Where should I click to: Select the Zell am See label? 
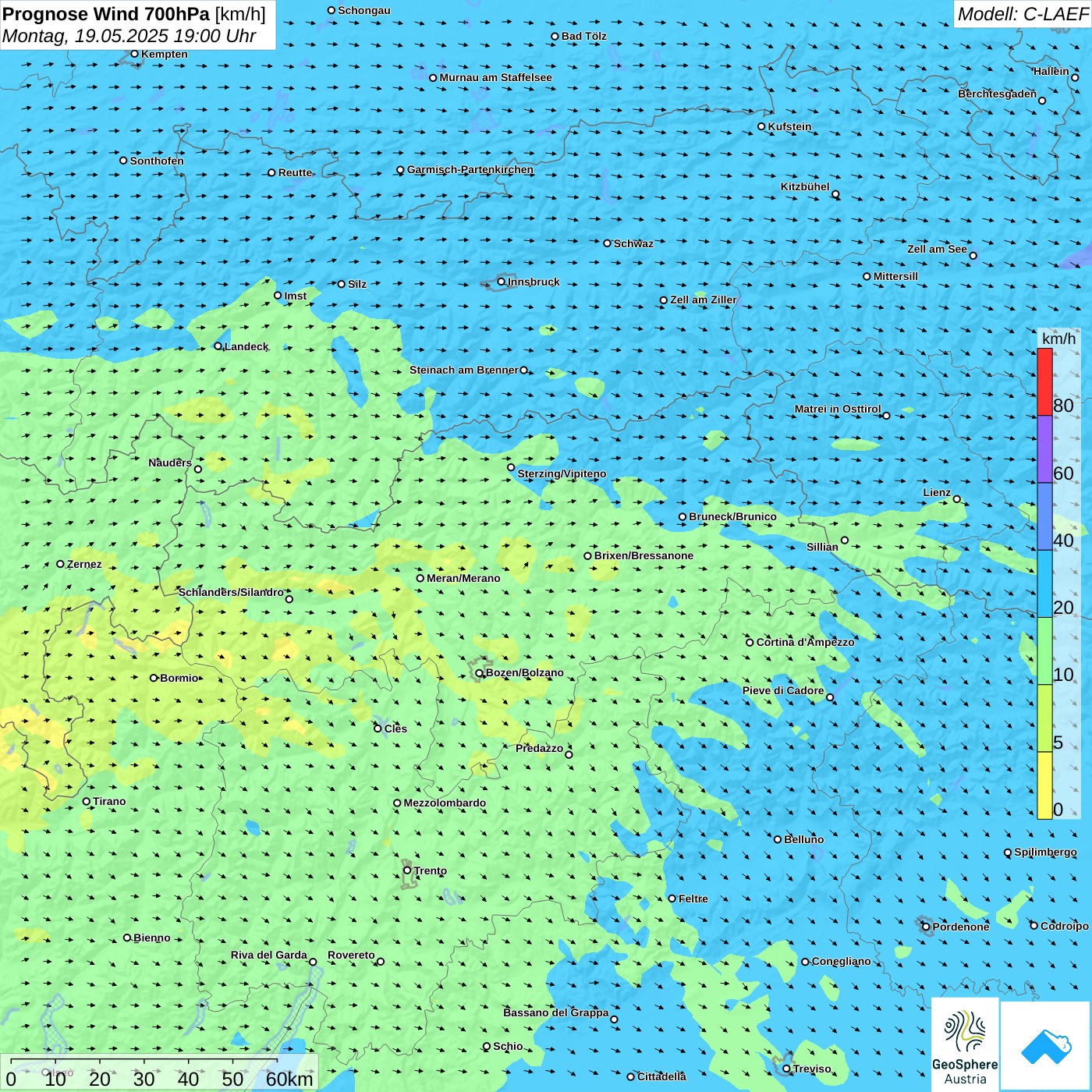click(937, 249)
